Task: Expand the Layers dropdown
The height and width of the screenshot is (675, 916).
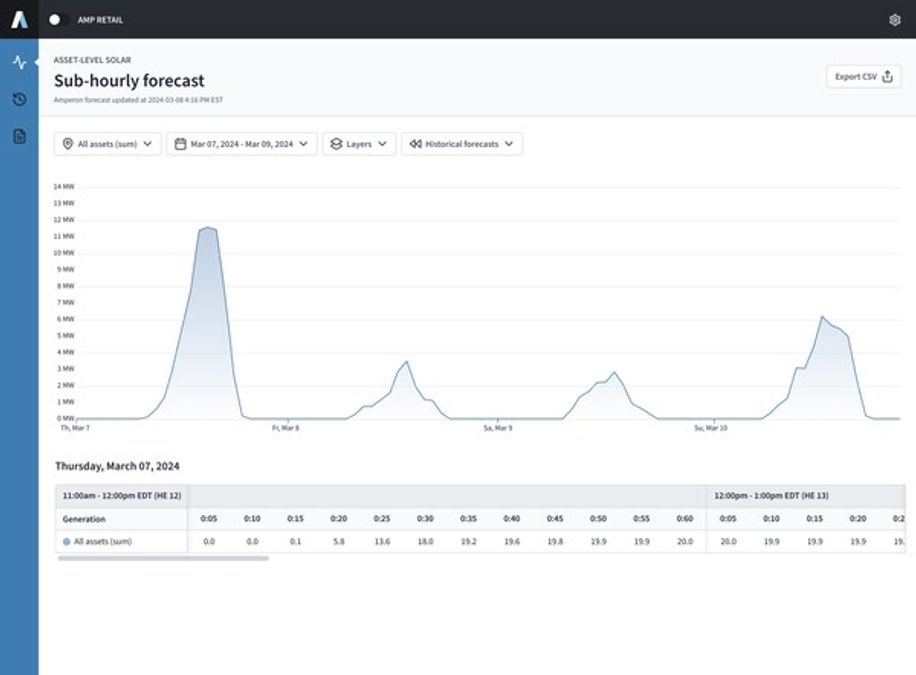Action: [x=360, y=143]
